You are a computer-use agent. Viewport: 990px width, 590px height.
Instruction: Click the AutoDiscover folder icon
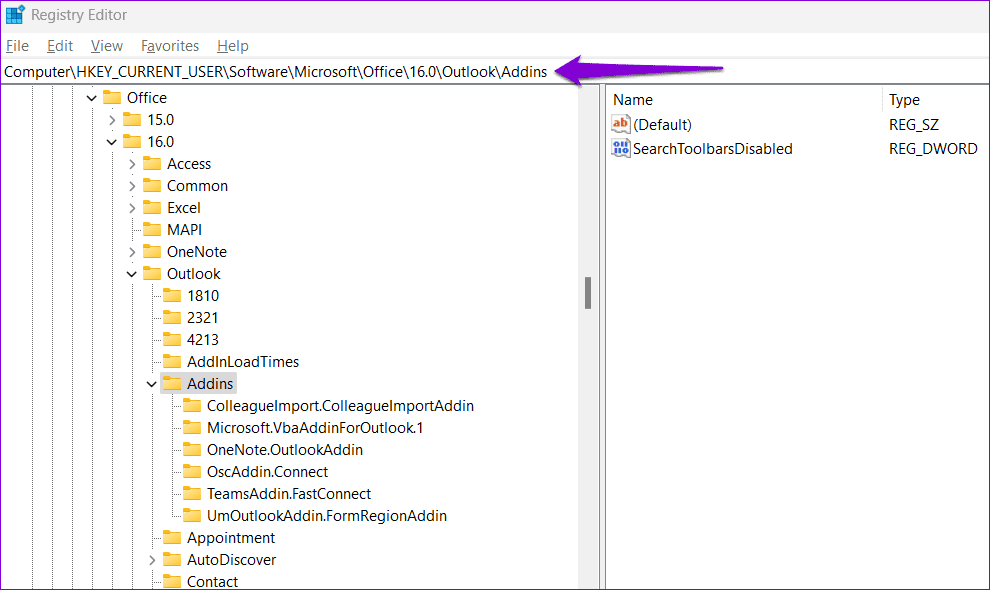coord(172,560)
